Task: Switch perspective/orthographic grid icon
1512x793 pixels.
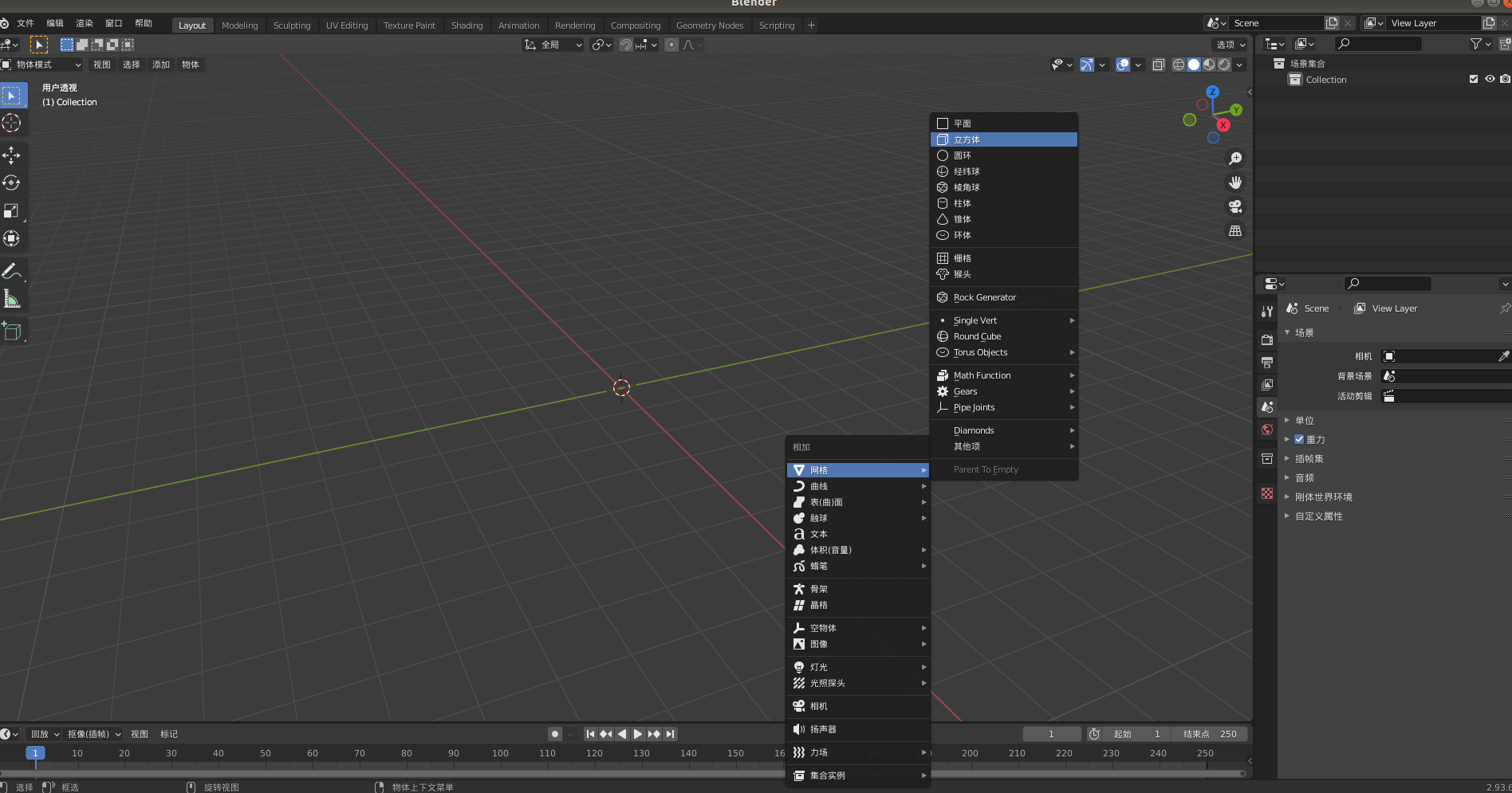Action: click(1235, 230)
